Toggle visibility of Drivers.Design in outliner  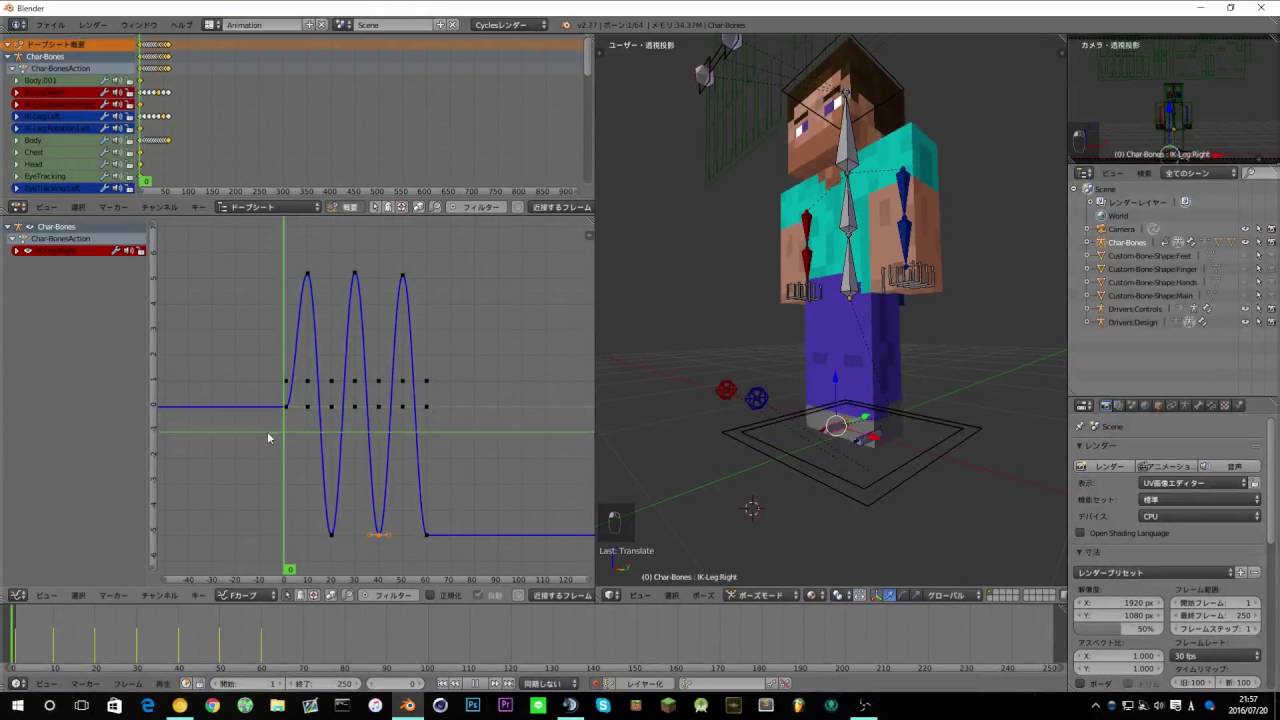click(1245, 322)
